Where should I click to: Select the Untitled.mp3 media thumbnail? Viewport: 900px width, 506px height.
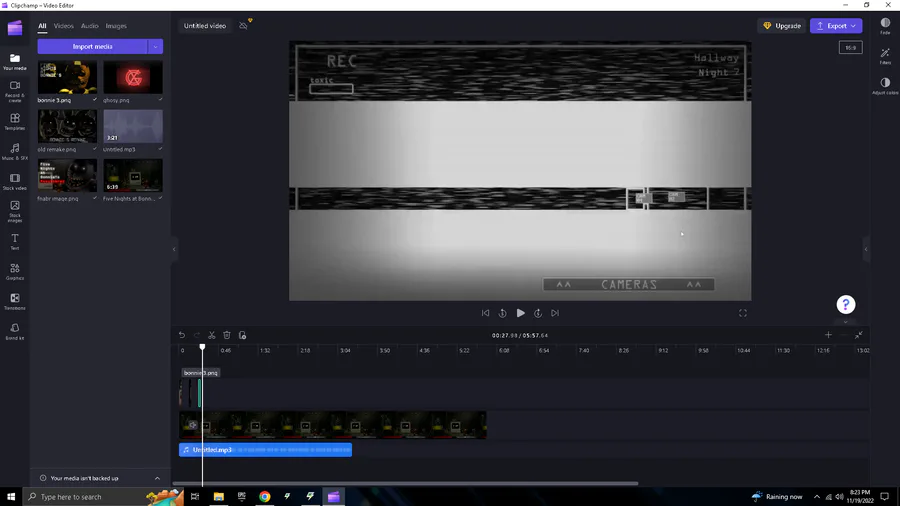point(133,126)
